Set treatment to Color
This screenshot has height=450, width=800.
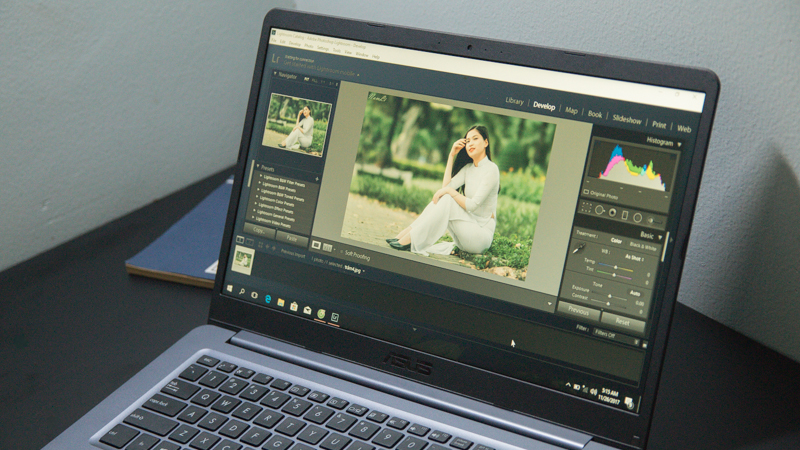pyautogui.click(x=616, y=241)
